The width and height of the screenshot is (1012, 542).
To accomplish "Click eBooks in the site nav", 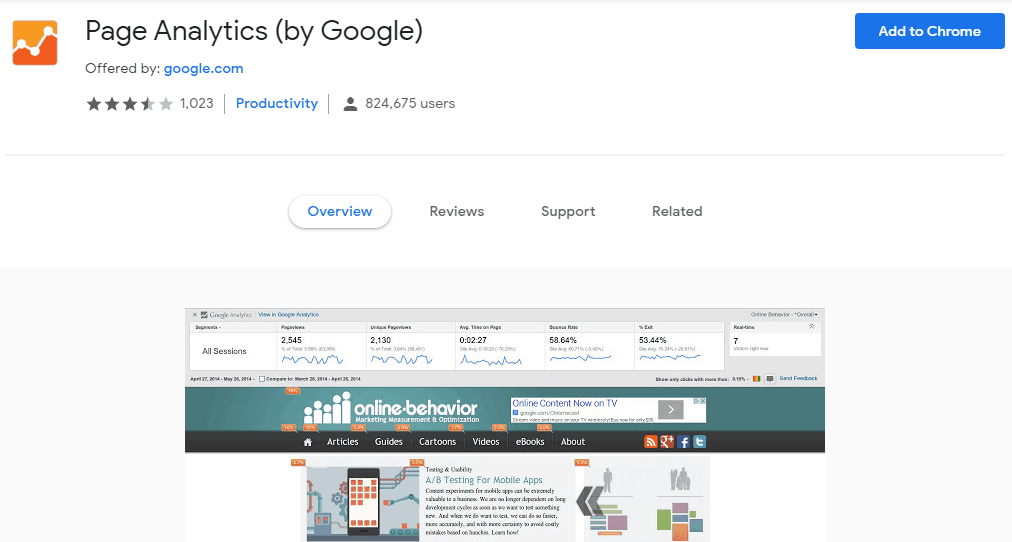I will pyautogui.click(x=530, y=442).
